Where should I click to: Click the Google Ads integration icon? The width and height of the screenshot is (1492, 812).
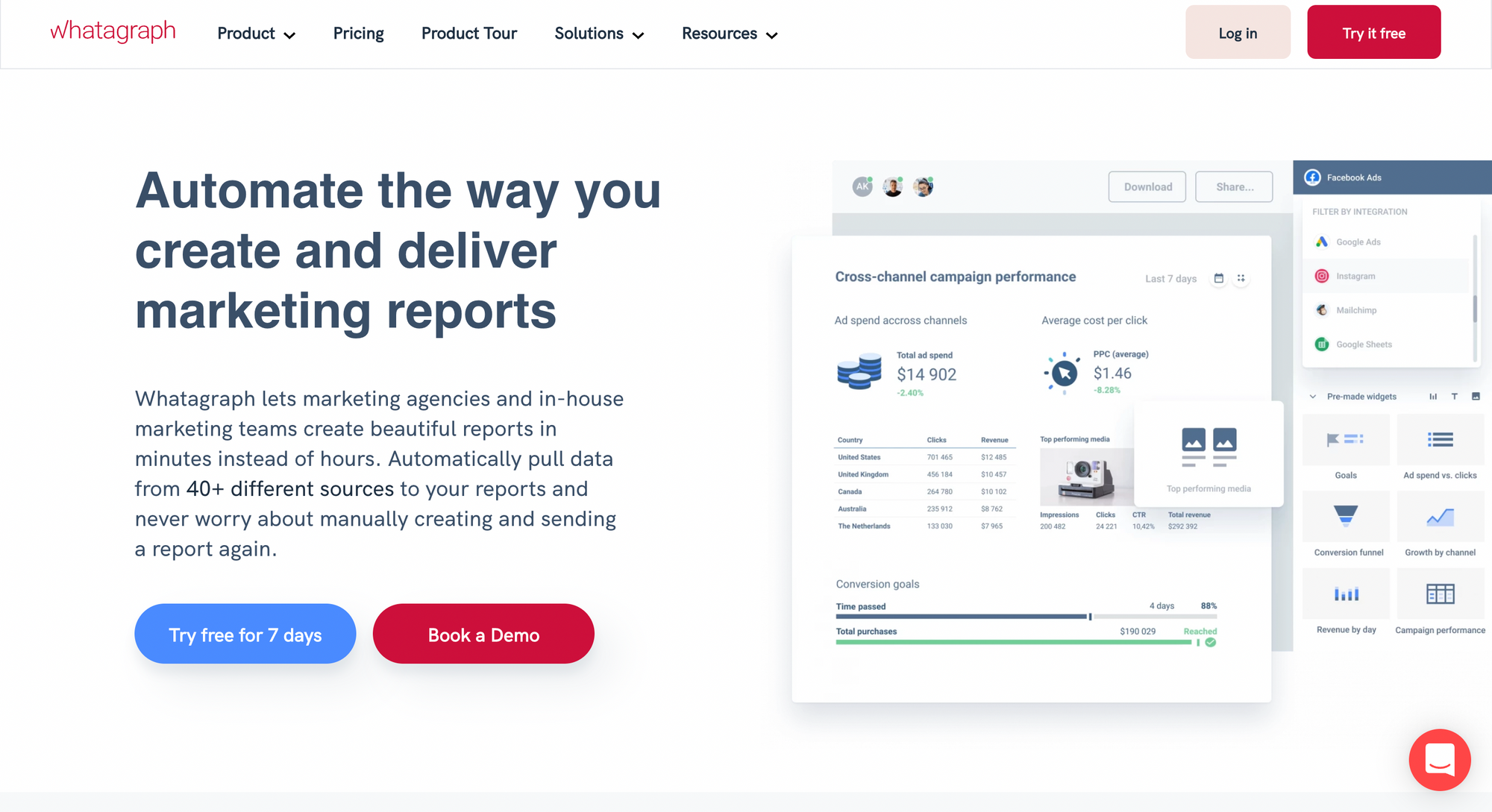click(1320, 242)
